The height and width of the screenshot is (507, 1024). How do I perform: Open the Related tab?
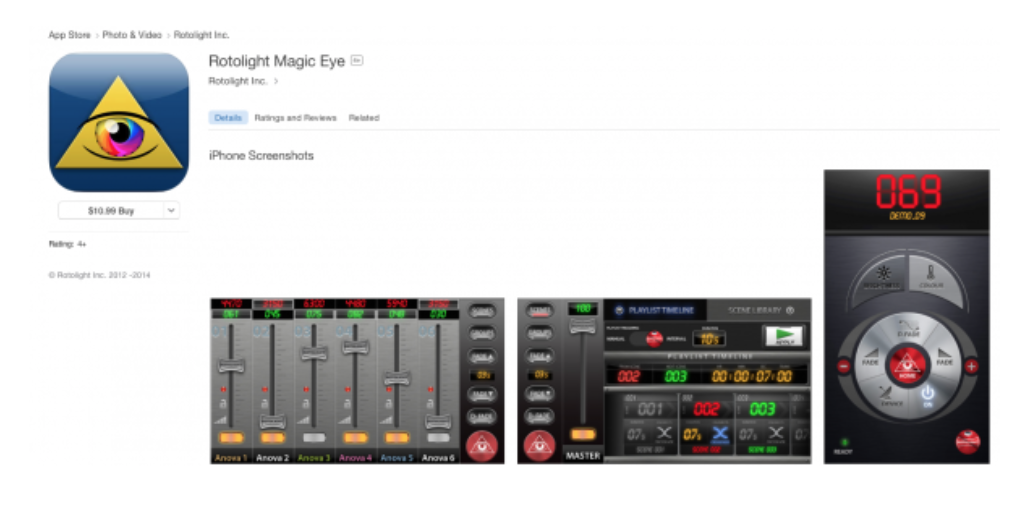click(363, 118)
